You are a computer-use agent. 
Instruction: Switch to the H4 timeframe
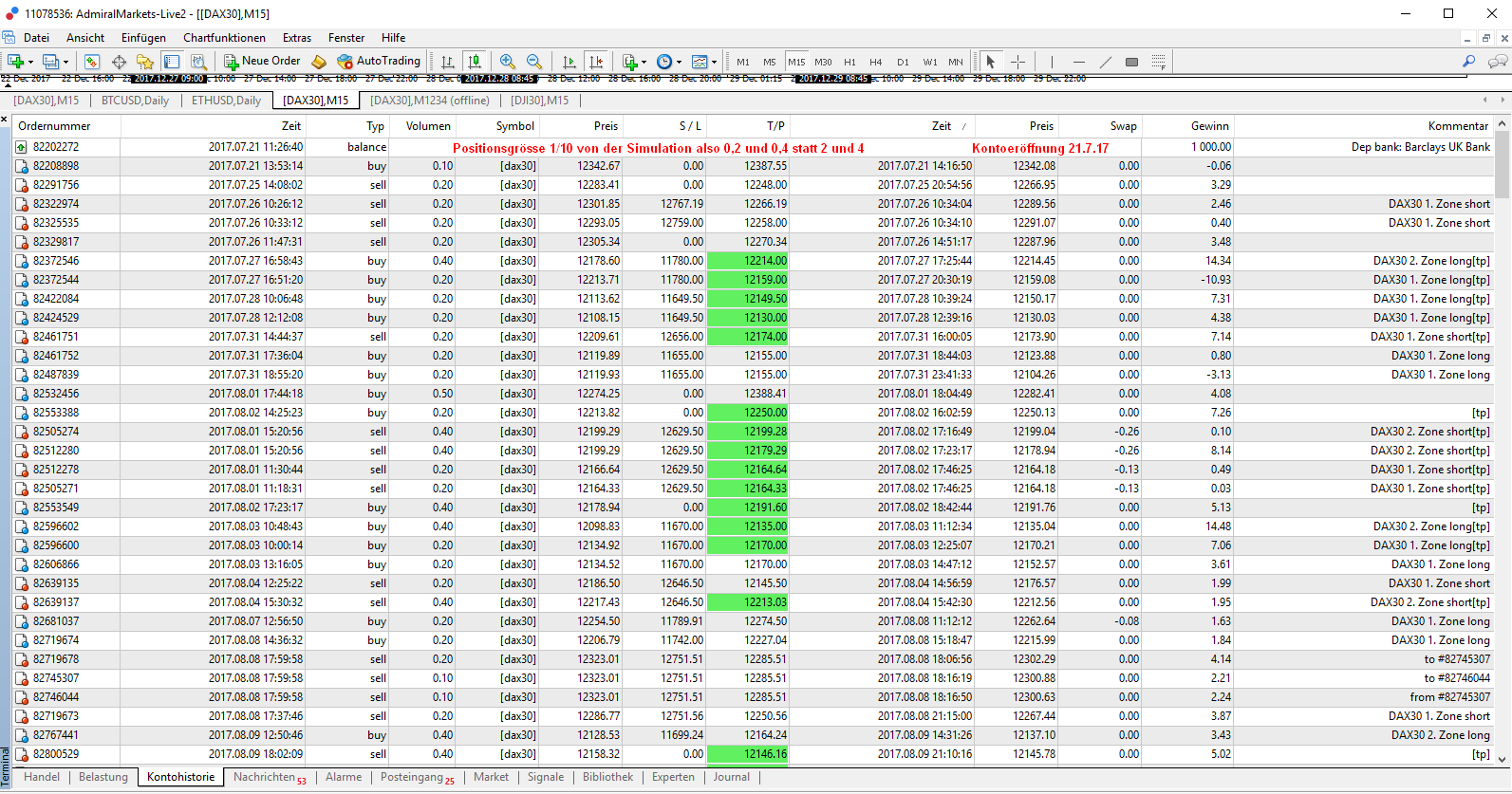tap(876, 62)
